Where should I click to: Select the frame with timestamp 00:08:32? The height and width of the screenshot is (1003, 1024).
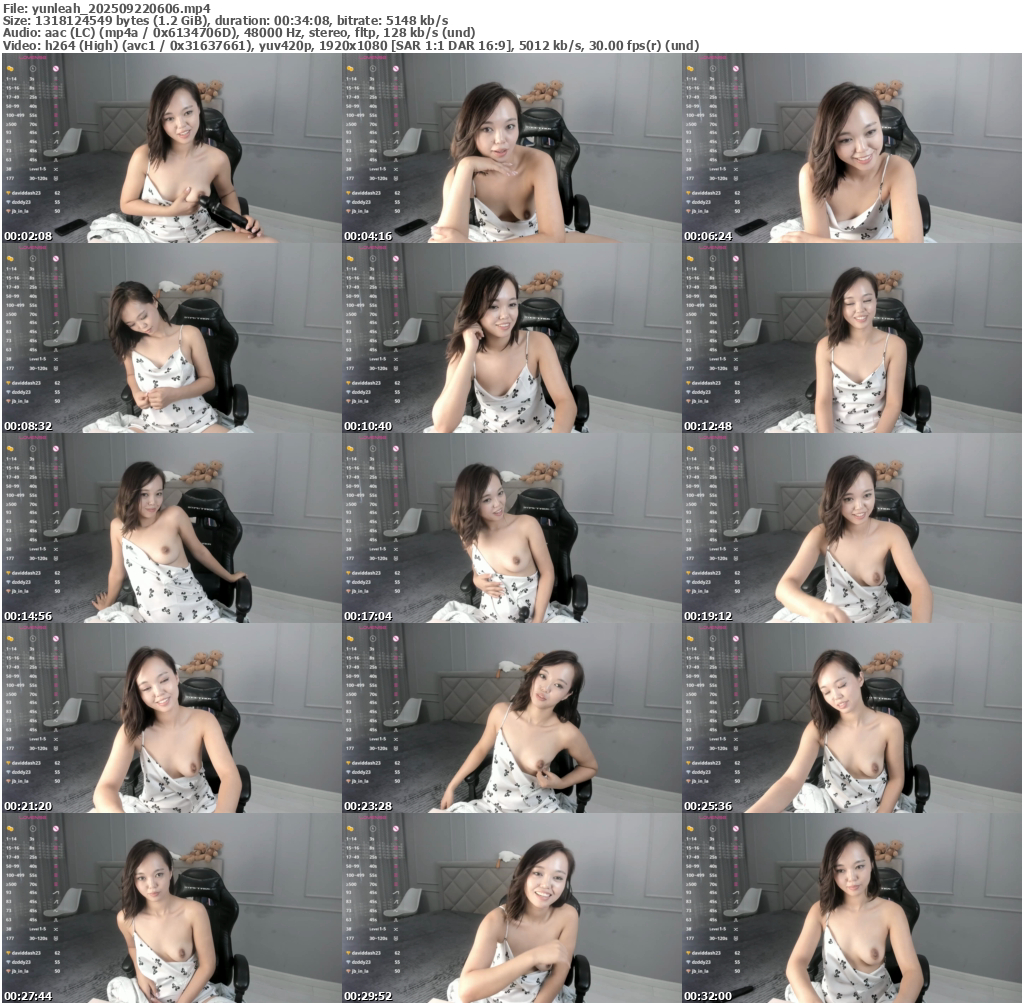click(x=171, y=338)
